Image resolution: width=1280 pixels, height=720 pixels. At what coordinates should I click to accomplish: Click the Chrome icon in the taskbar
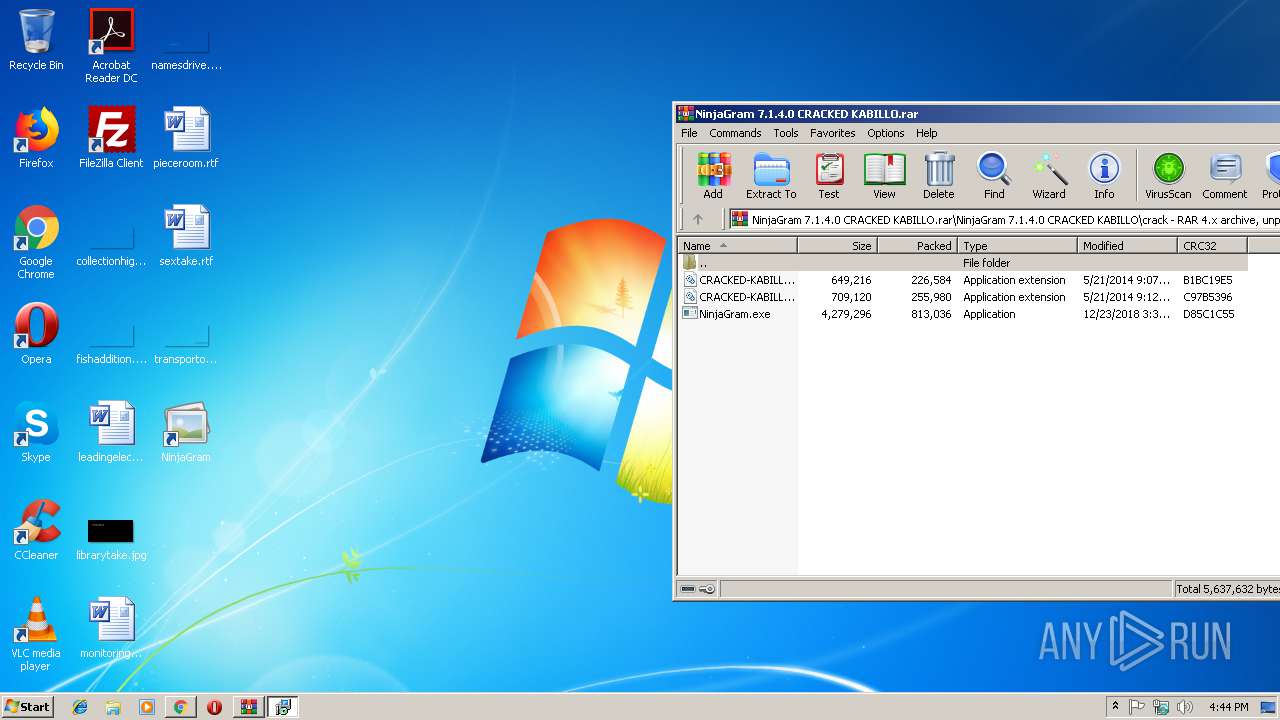180,707
